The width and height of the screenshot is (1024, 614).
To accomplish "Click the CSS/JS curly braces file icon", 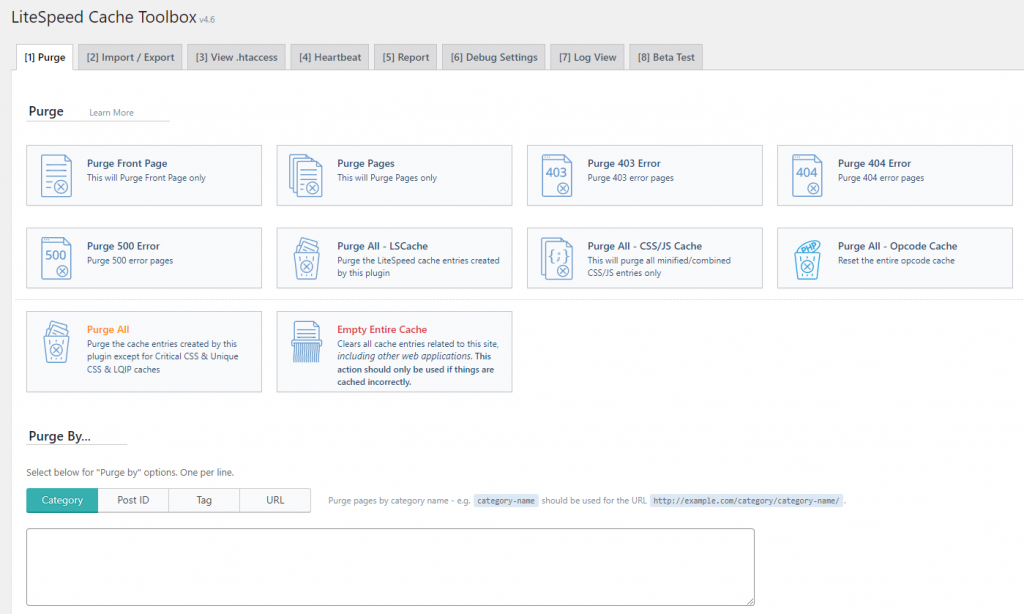I will tap(556, 258).
